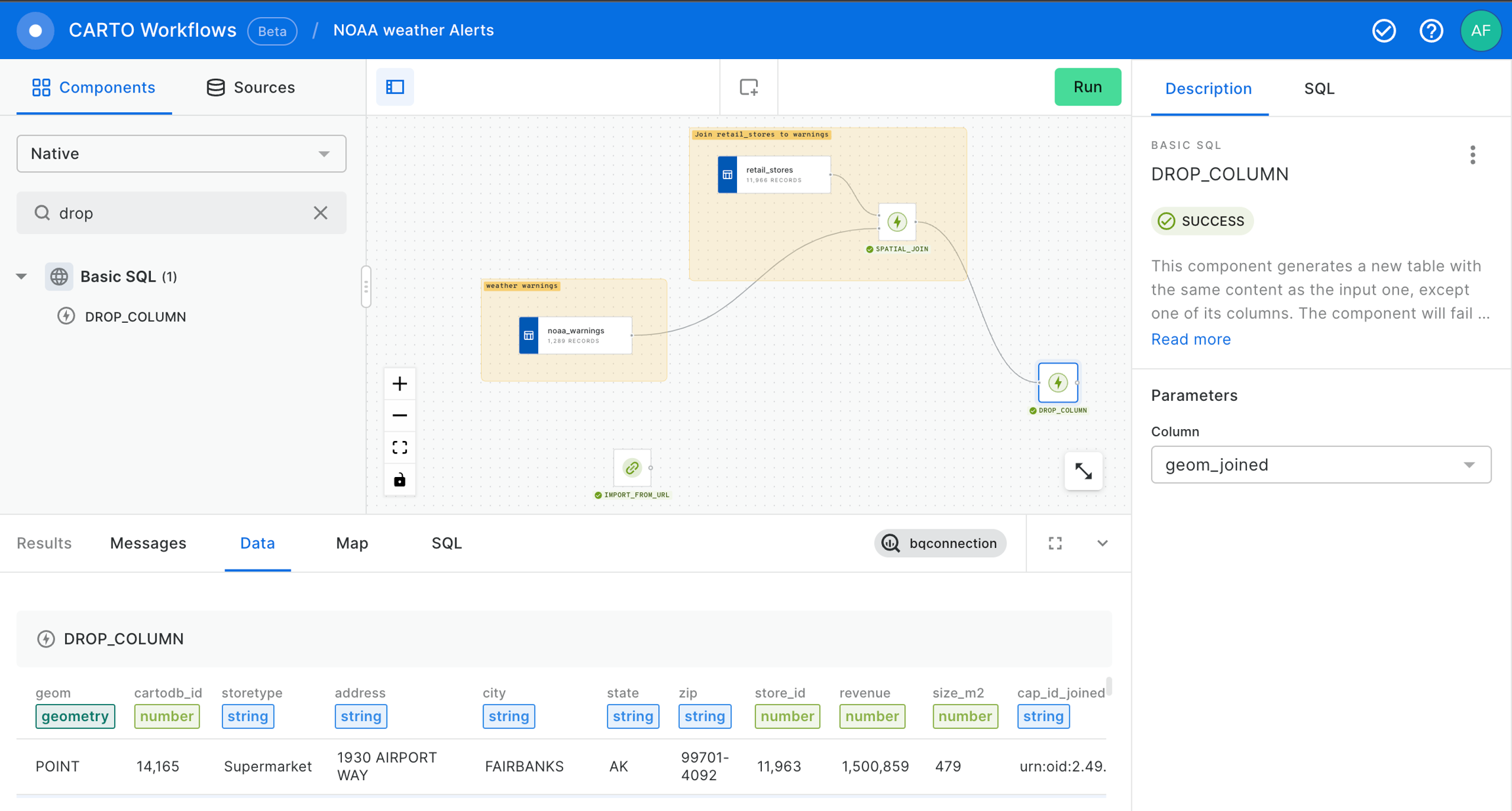Select the IMPORT_FROM_URL node icon
Viewport: 1512px width, 811px height.
(632, 468)
